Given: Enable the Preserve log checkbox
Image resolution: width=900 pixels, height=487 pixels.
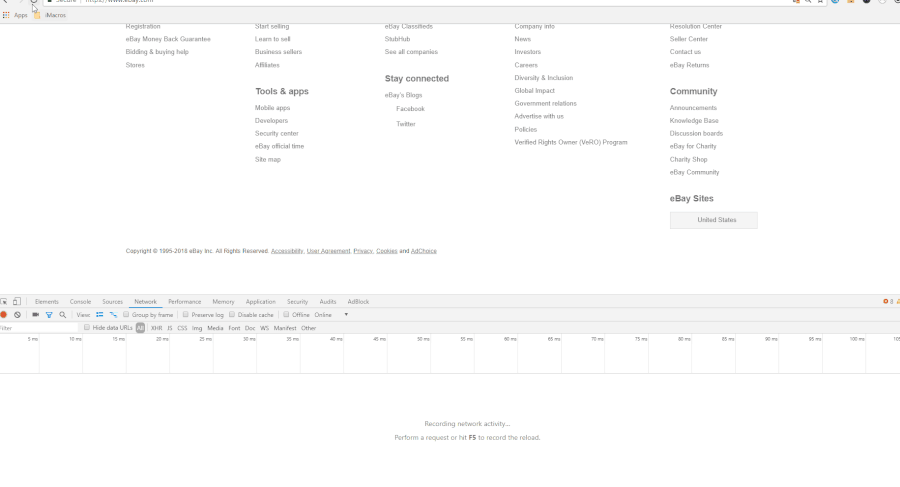Looking at the screenshot, I should pyautogui.click(x=185, y=315).
